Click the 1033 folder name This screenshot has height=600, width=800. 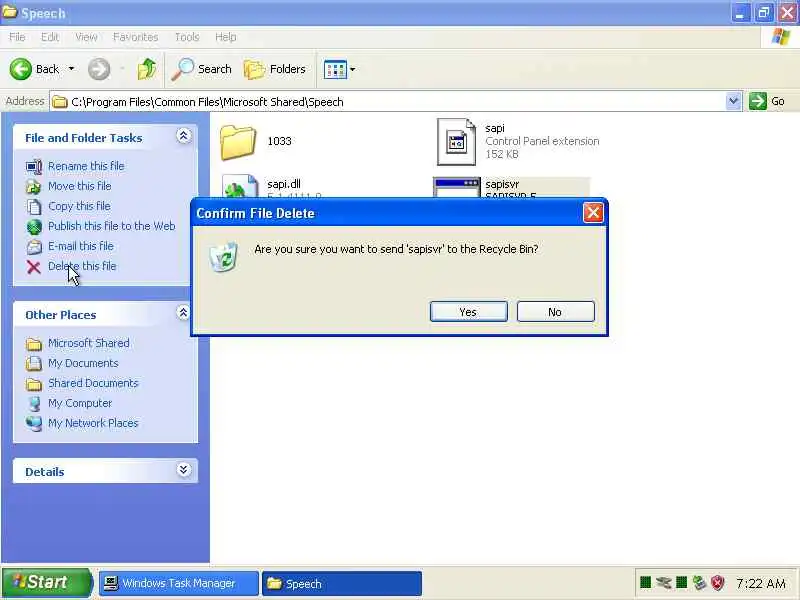(x=279, y=141)
